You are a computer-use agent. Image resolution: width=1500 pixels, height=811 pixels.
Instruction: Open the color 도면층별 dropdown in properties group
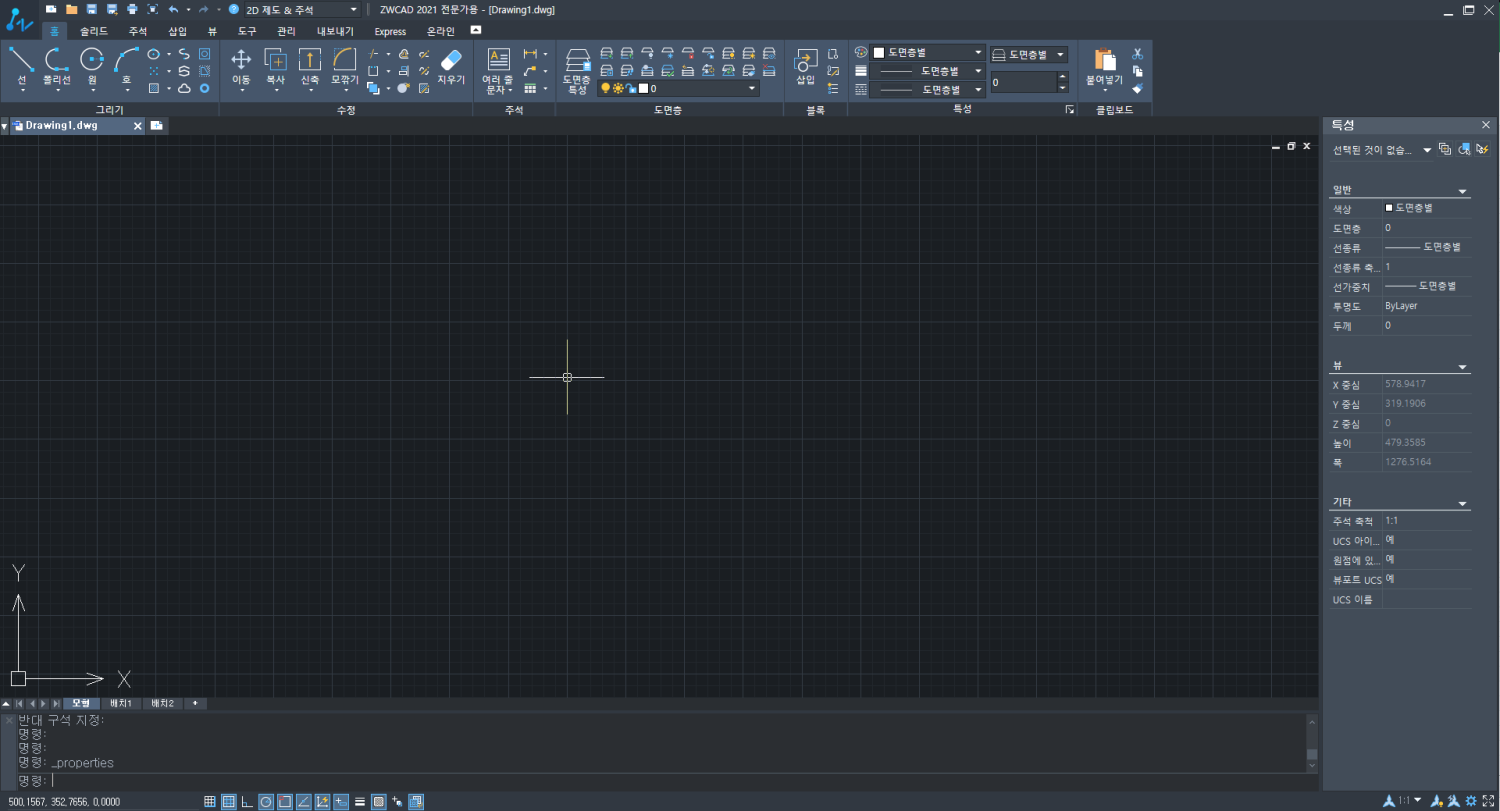[928, 52]
